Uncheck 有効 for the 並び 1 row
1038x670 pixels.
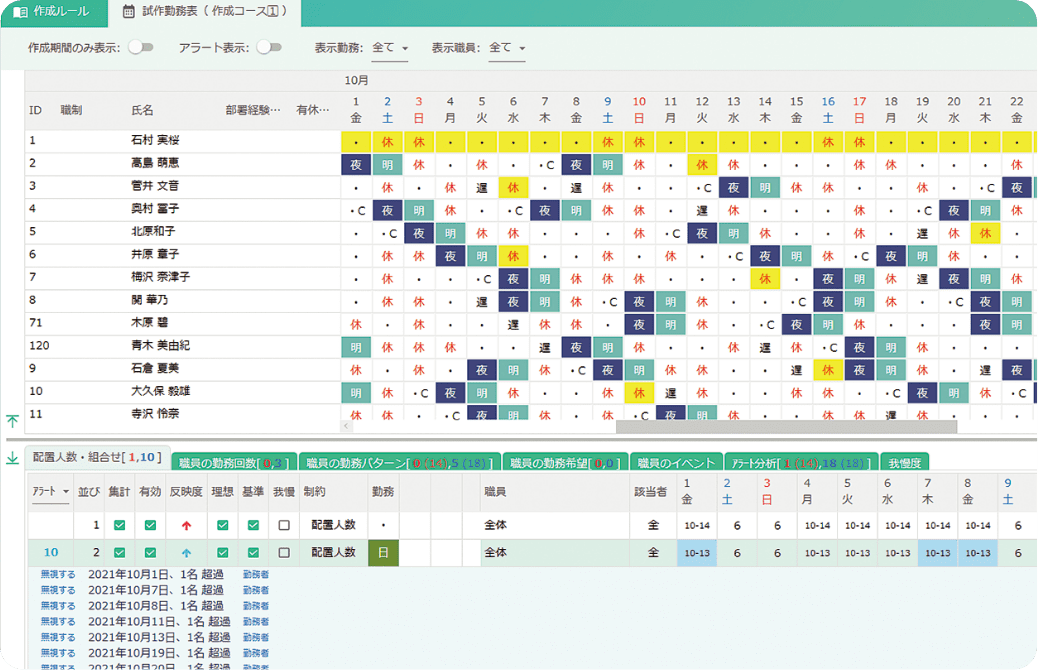[150, 525]
